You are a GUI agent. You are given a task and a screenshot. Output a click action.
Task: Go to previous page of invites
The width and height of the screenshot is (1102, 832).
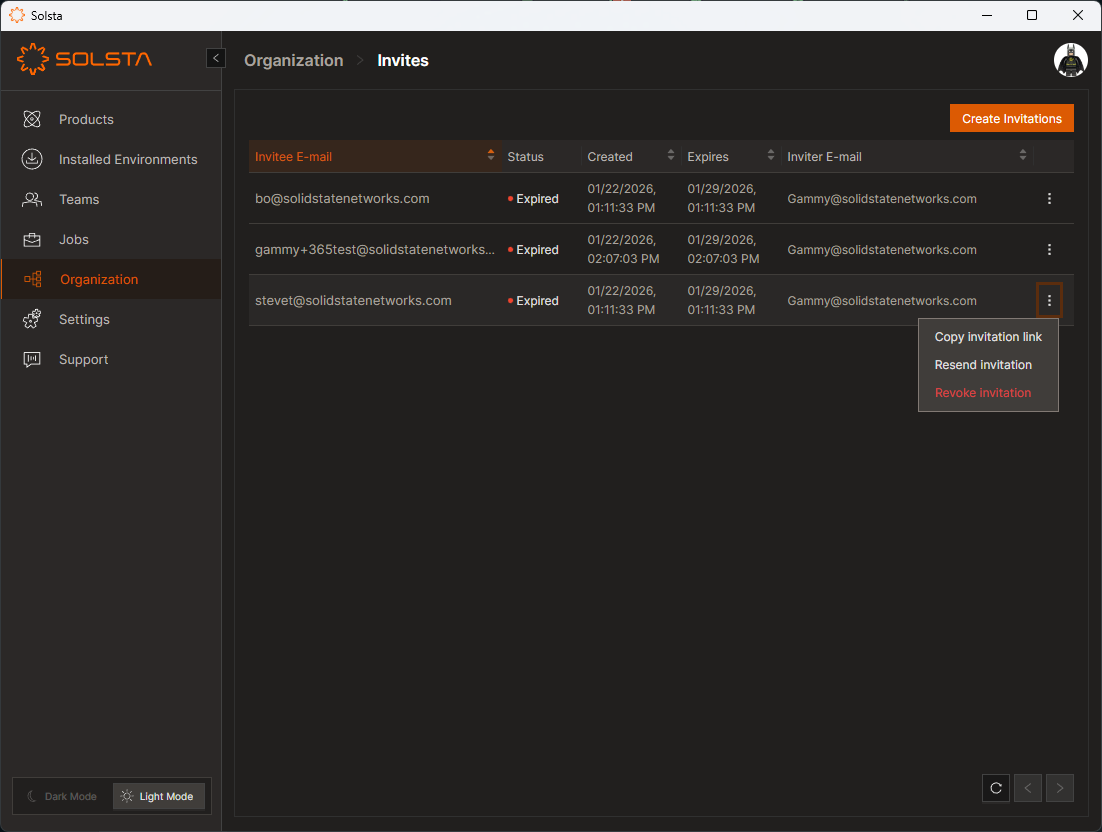point(1028,788)
